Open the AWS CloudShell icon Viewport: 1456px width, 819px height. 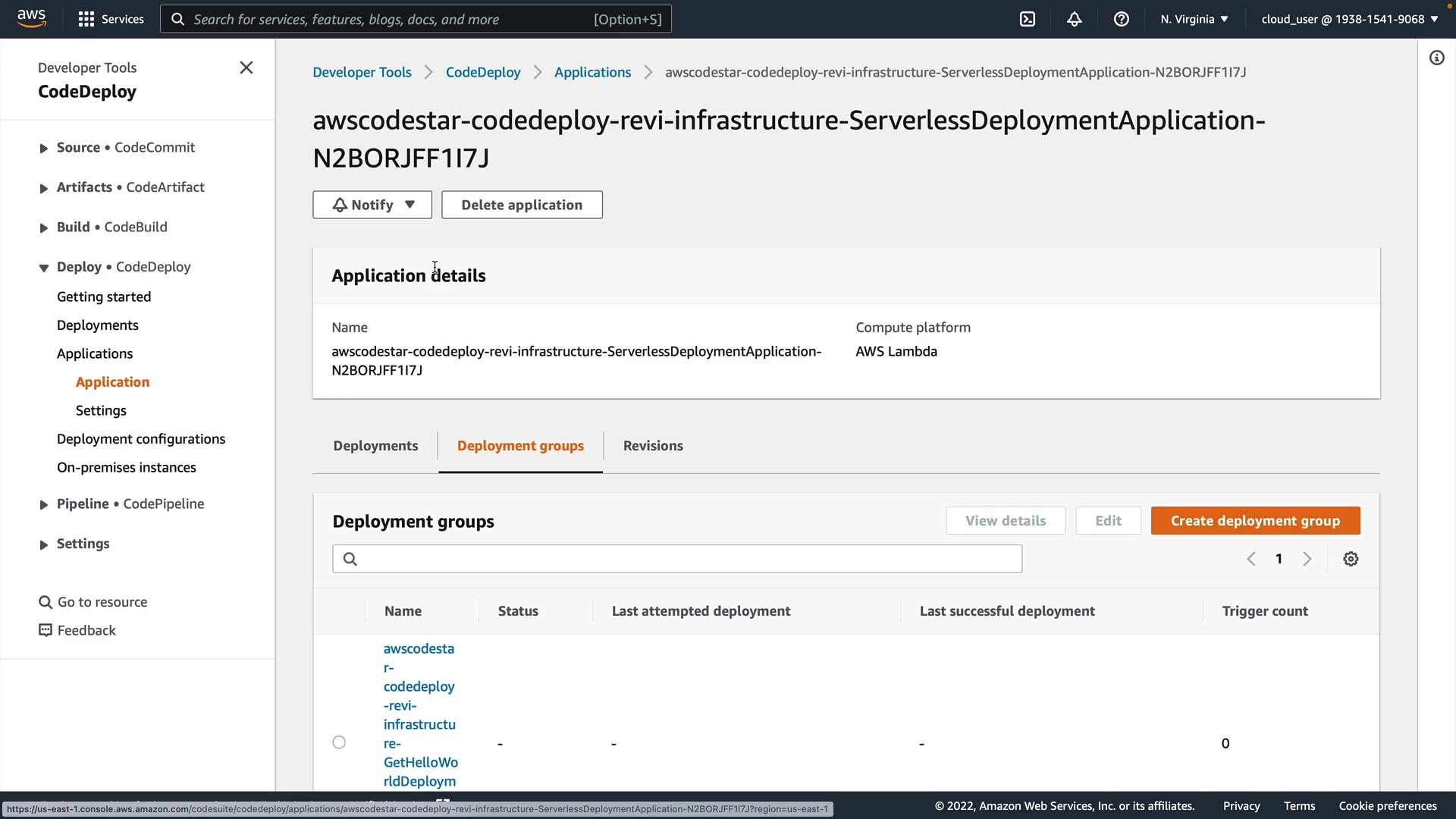pos(1028,19)
